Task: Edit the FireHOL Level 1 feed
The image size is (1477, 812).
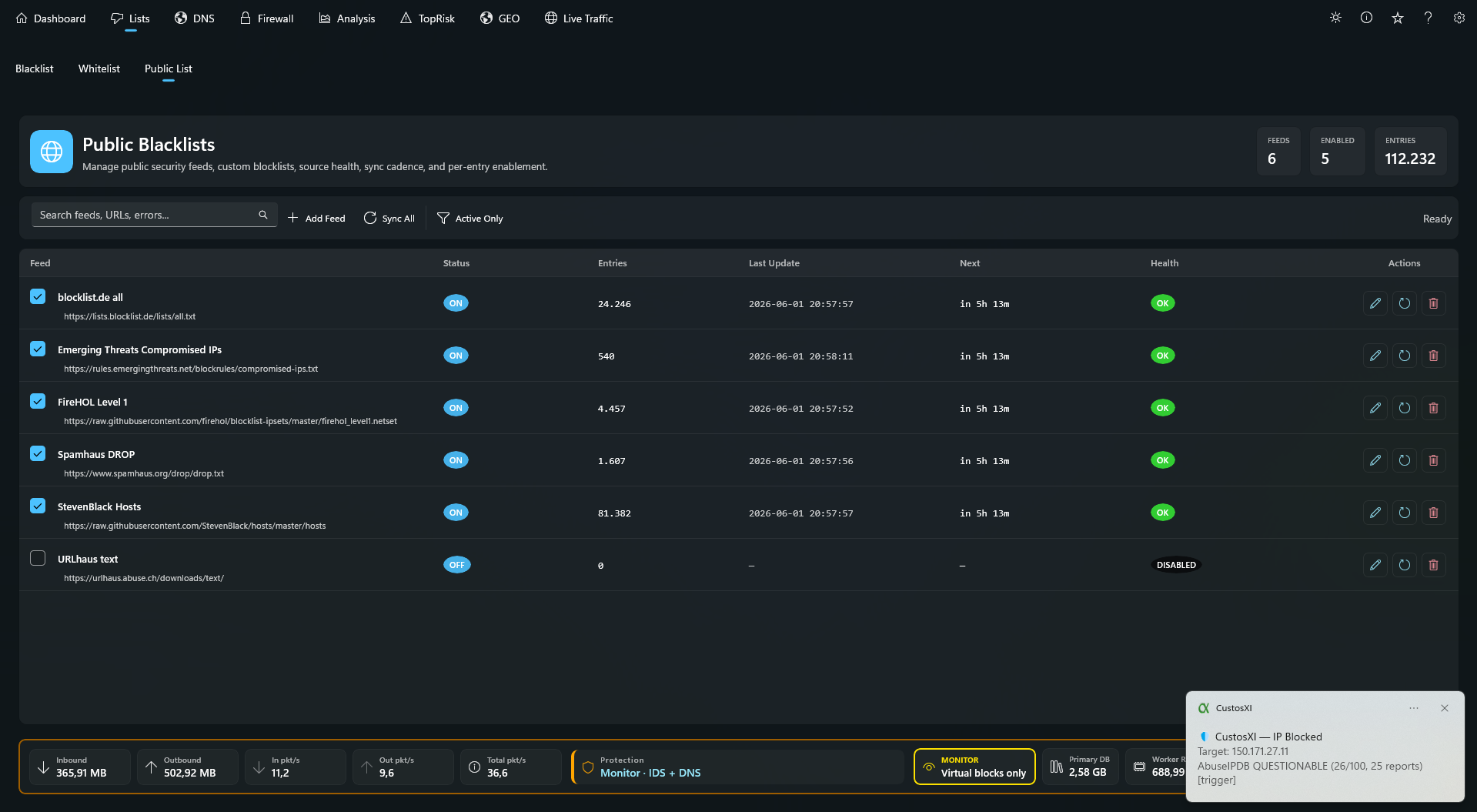Action: (1375, 408)
